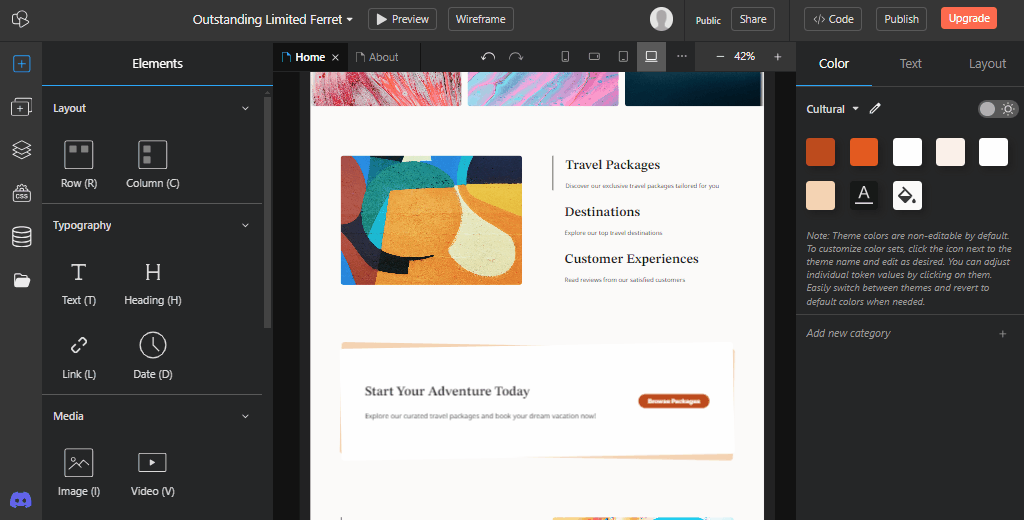Click the Publish button
Viewport: 1024px width, 520px height.
[x=901, y=19]
